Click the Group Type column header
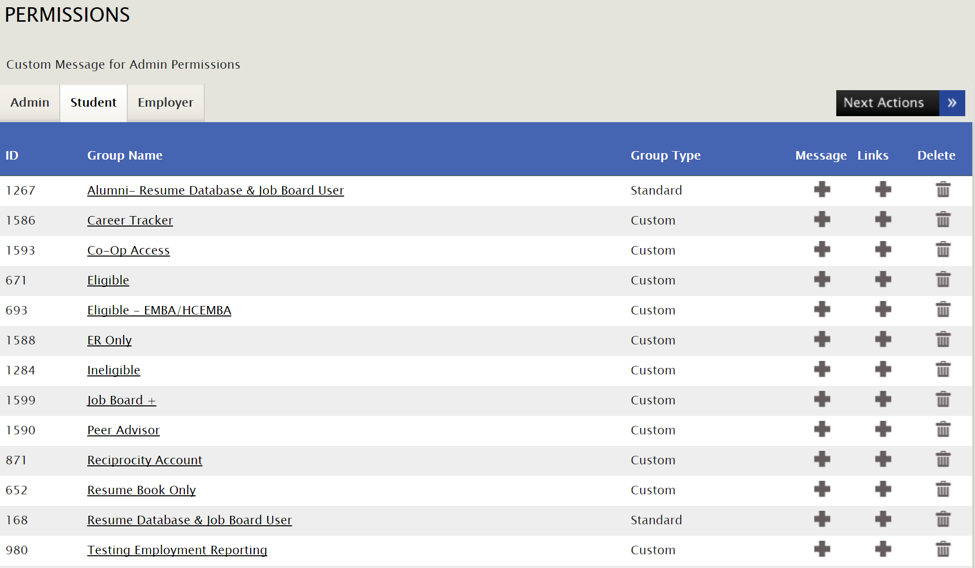Image resolution: width=975 pixels, height=568 pixels. (665, 156)
